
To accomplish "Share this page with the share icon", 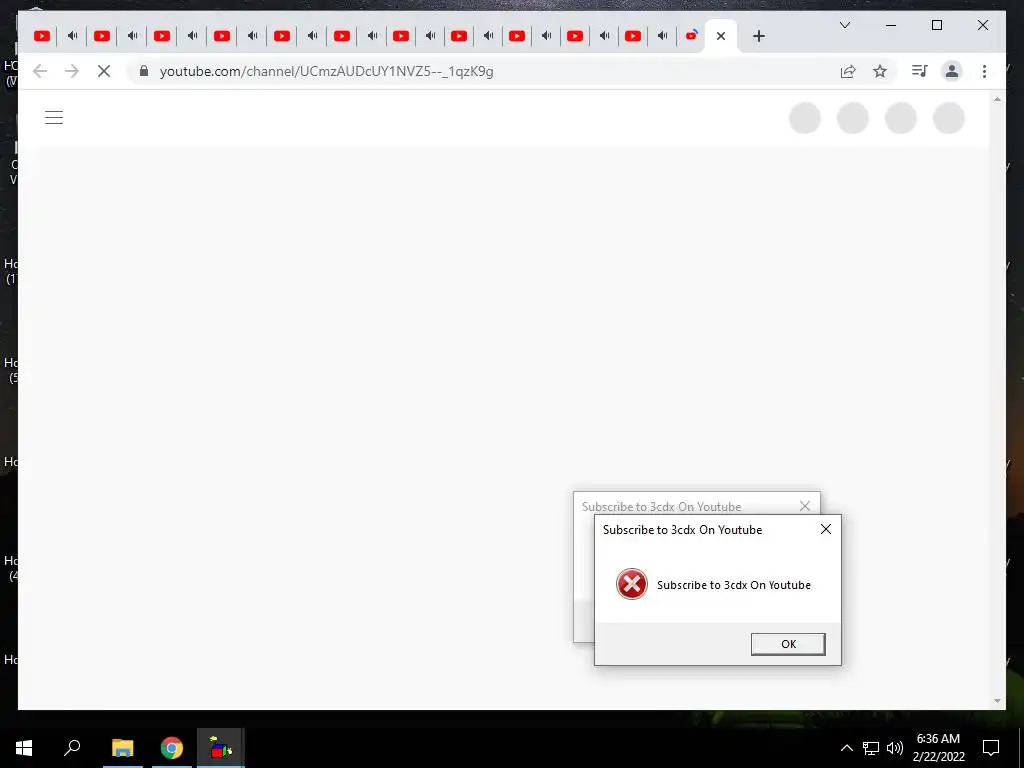I will [x=848, y=71].
